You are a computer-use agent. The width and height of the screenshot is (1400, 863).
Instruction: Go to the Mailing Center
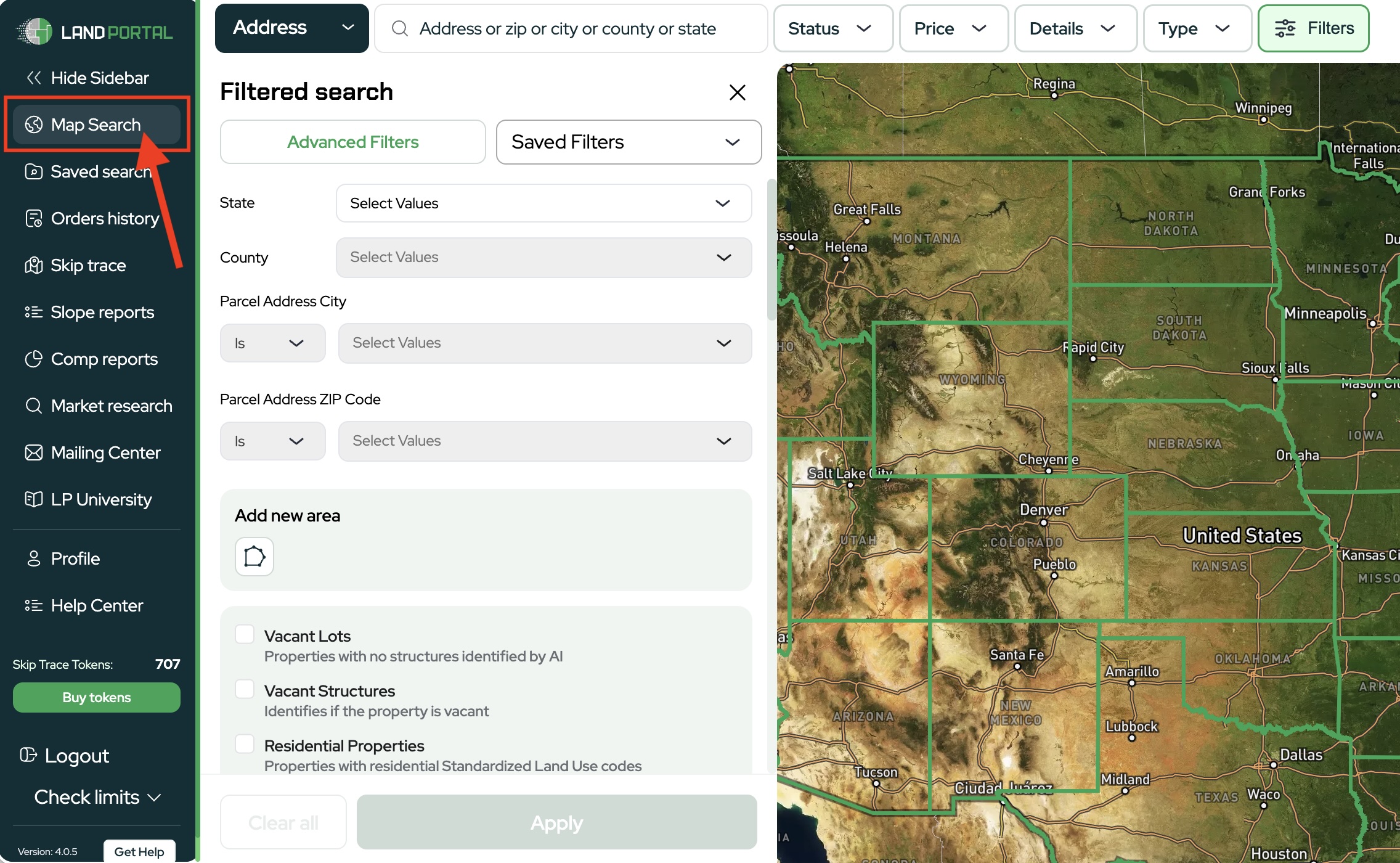coord(105,453)
